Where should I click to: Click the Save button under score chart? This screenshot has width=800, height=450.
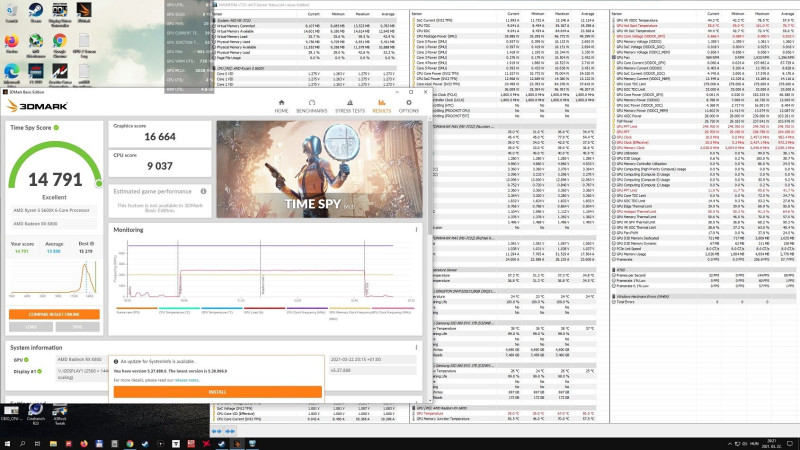(x=78, y=327)
